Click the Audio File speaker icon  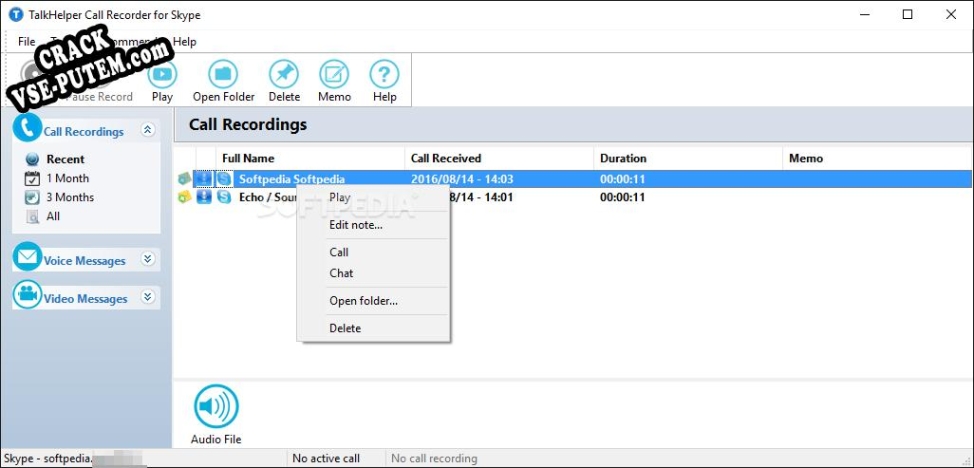click(216, 407)
